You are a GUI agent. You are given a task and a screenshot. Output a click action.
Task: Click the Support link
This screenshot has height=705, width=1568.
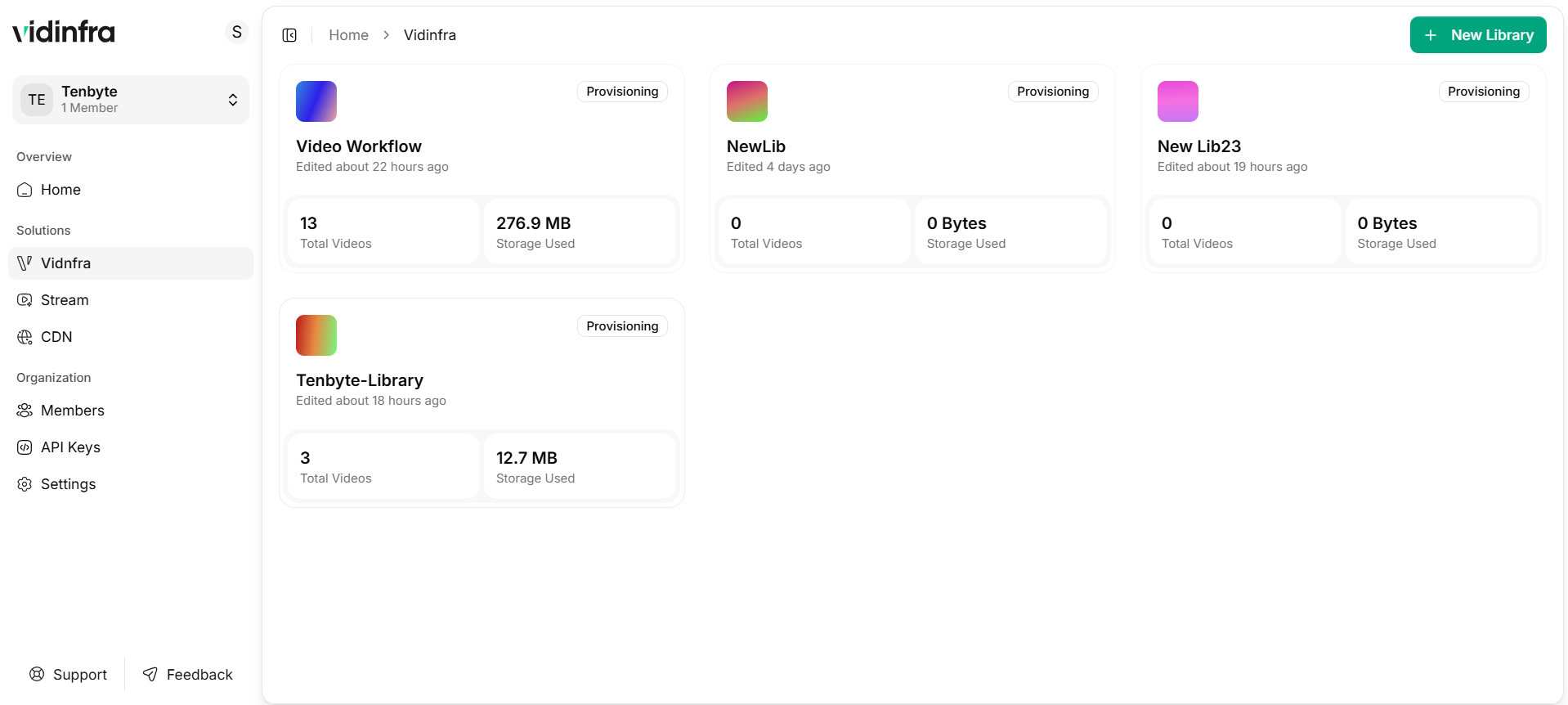click(69, 675)
